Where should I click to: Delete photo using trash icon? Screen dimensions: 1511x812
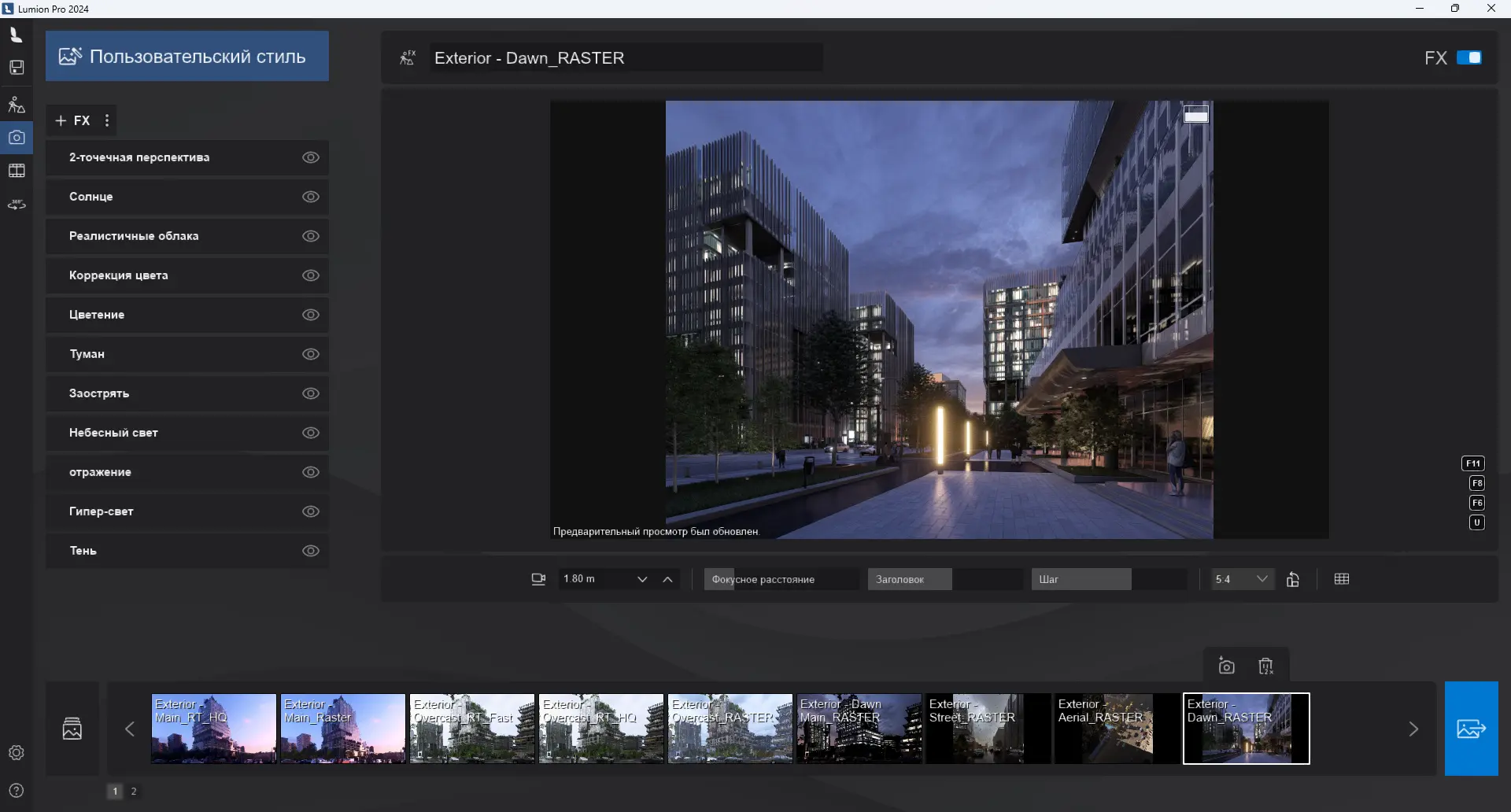pos(1265,666)
